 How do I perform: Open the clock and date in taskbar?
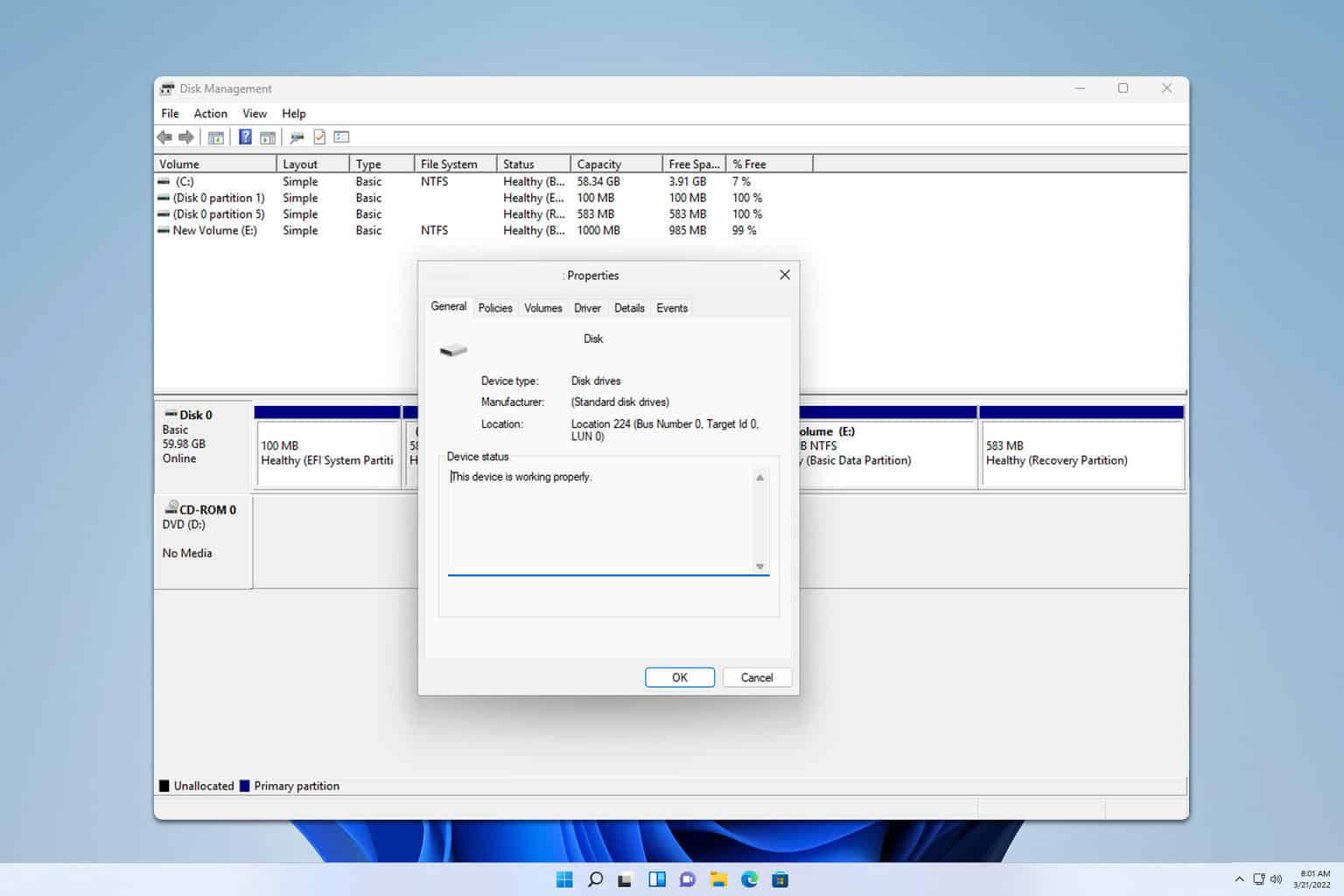1313,879
